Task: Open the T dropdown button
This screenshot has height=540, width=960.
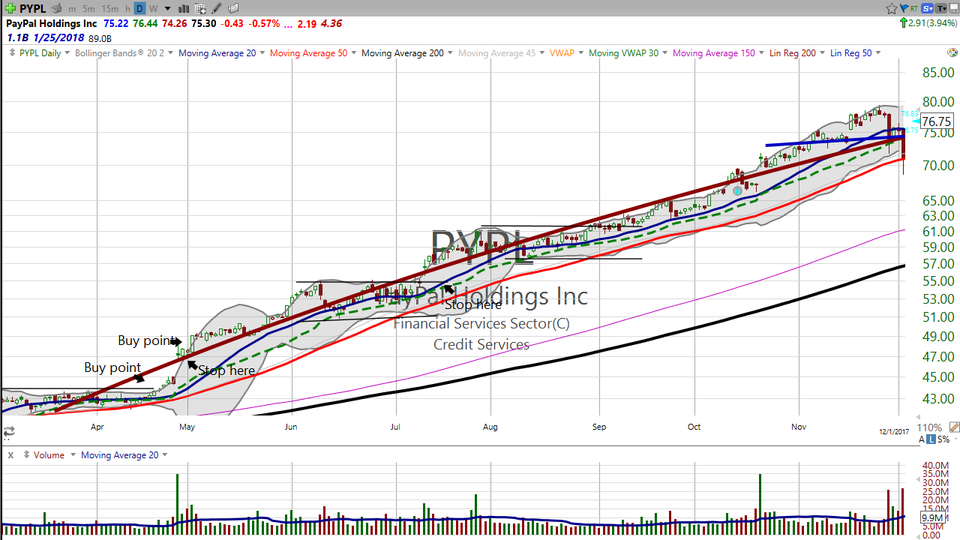Action: 941,8
